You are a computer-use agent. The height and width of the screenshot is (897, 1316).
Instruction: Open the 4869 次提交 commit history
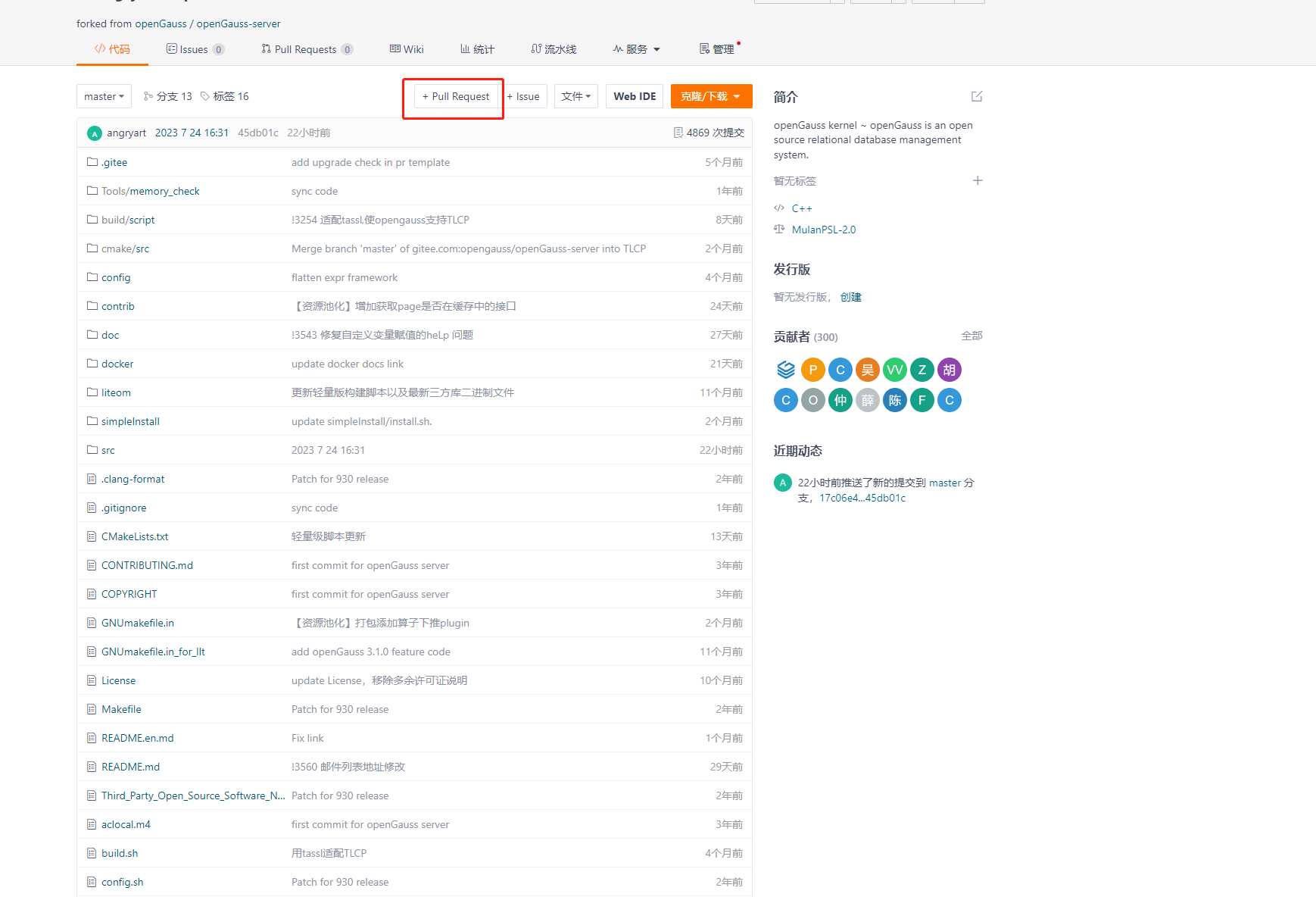tap(709, 133)
